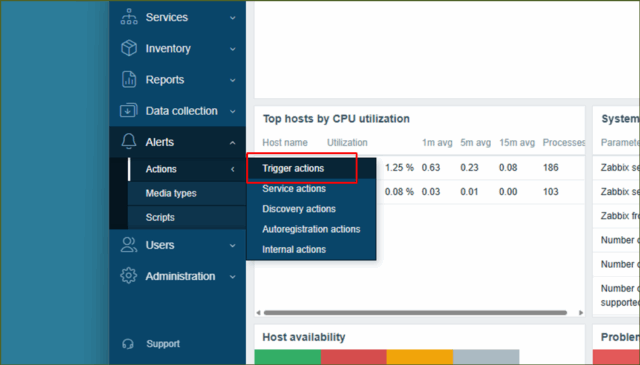Click the Users people icon
Image resolution: width=640 pixels, height=365 pixels.
129,245
